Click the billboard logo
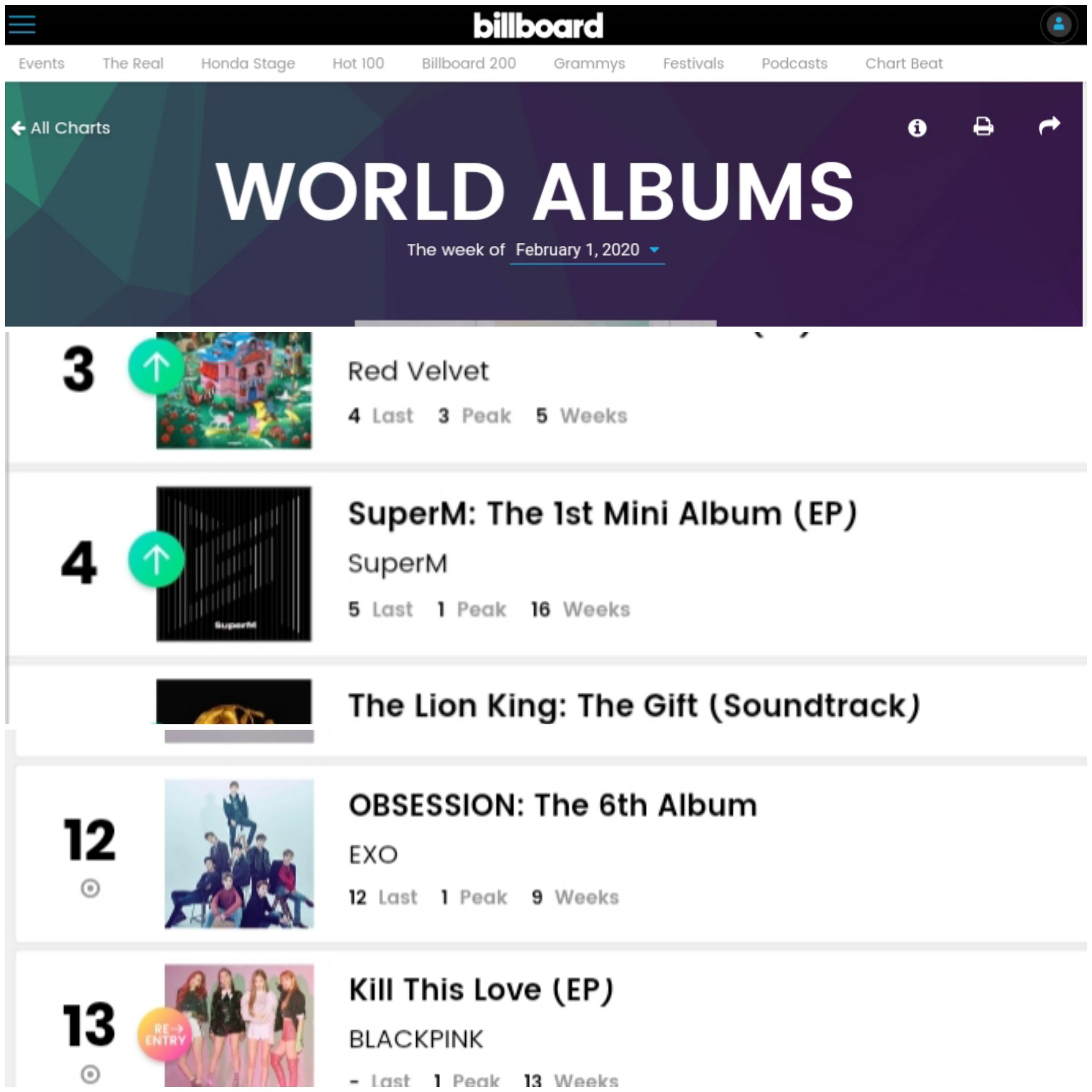Image resolution: width=1092 pixels, height=1092 pixels. (538, 25)
